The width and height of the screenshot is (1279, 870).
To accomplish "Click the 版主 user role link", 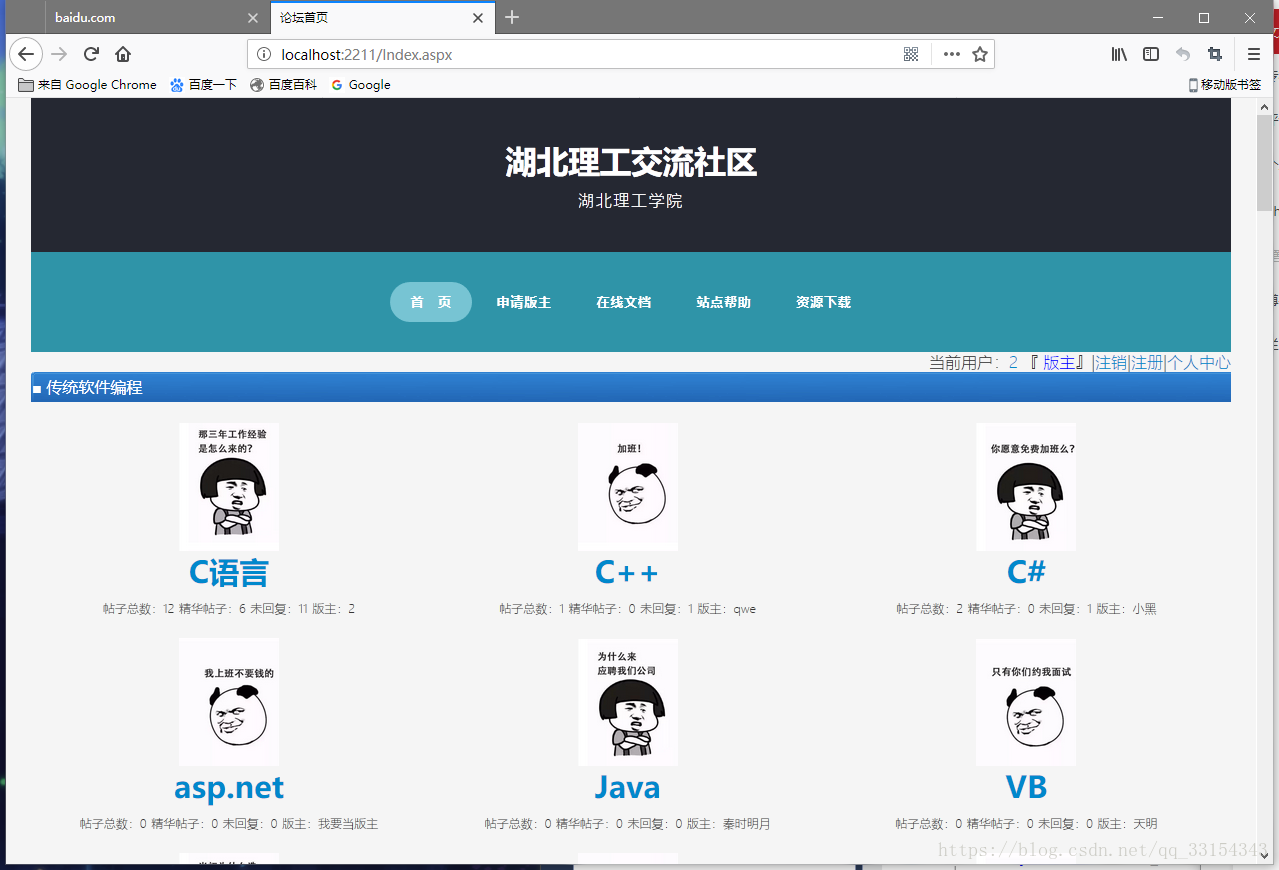I will (1059, 363).
